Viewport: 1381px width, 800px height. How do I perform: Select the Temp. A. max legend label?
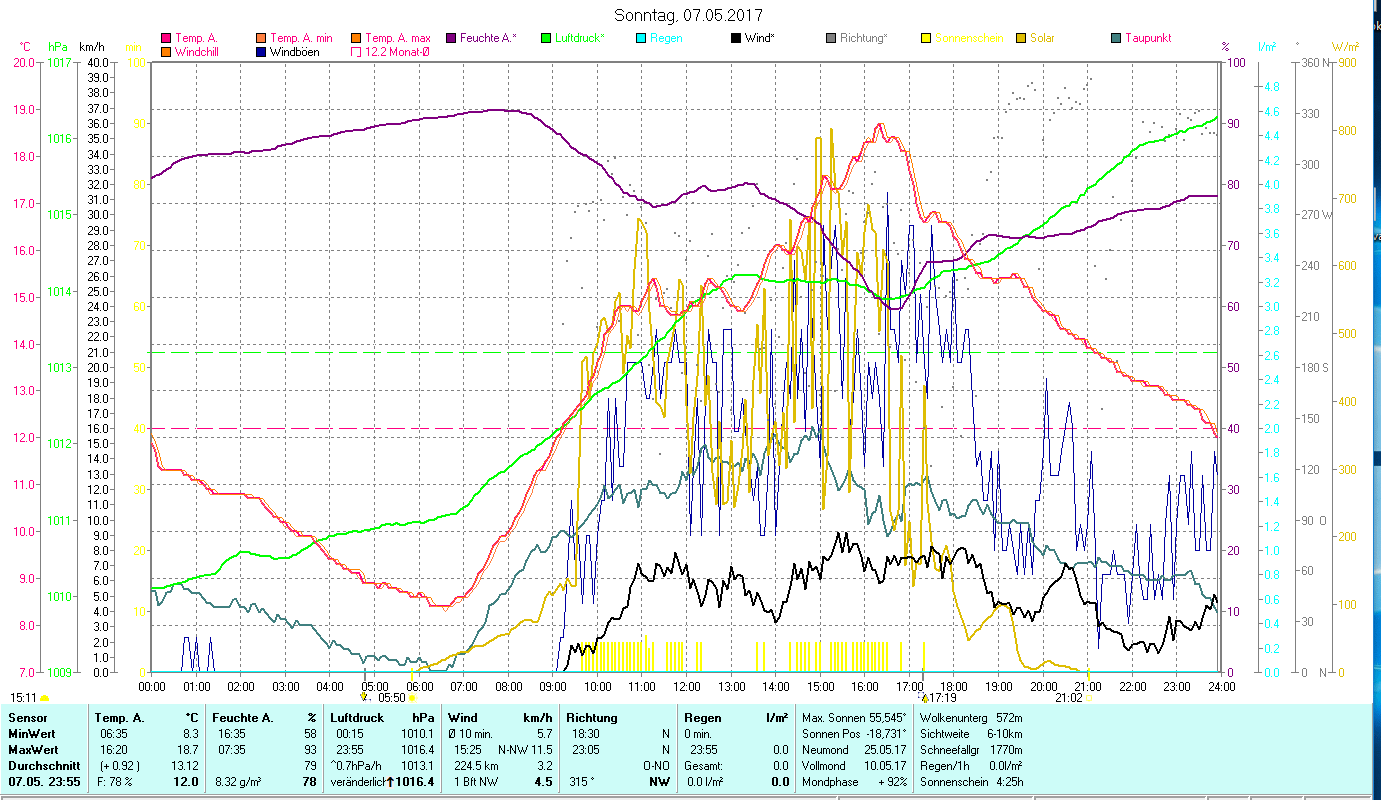tap(398, 38)
